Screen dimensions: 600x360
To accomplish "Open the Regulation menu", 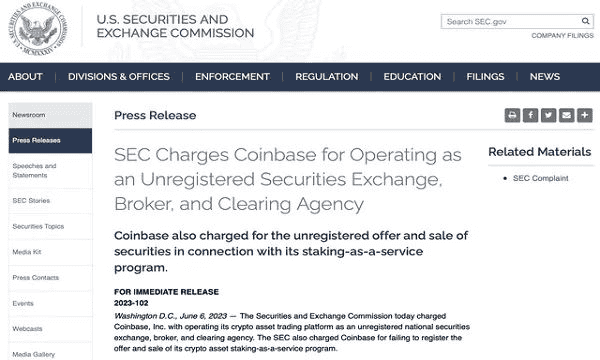I will click(x=327, y=77).
